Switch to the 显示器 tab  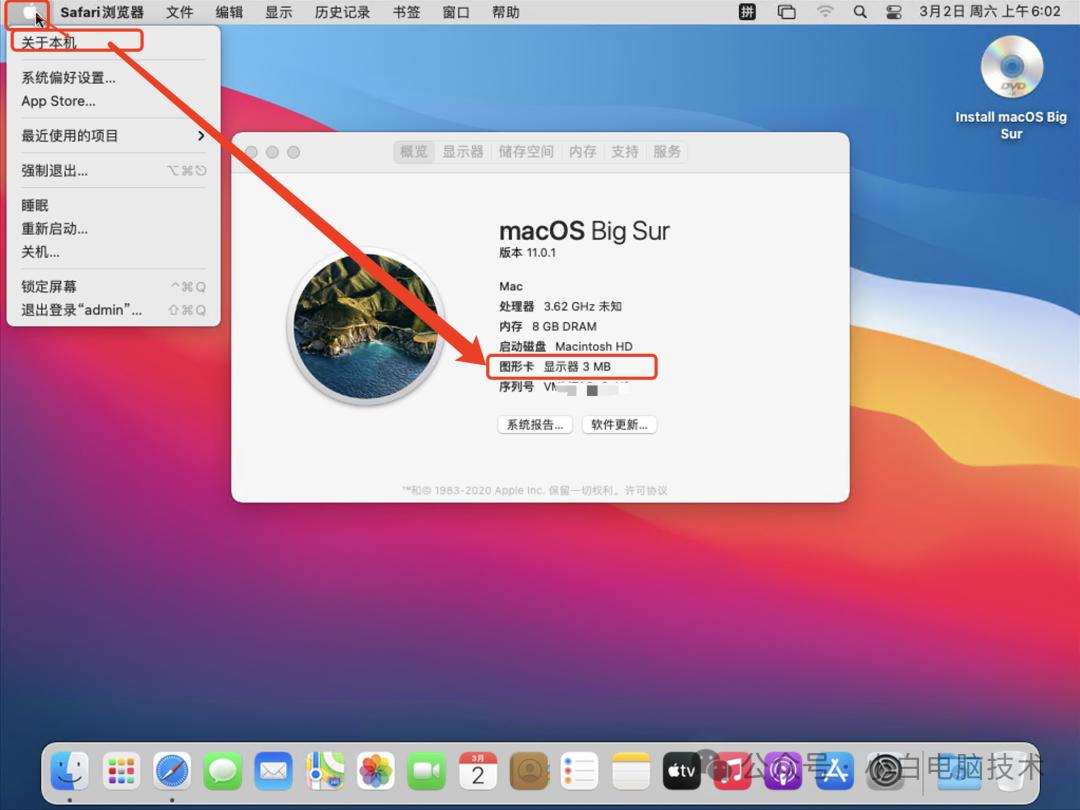point(463,152)
